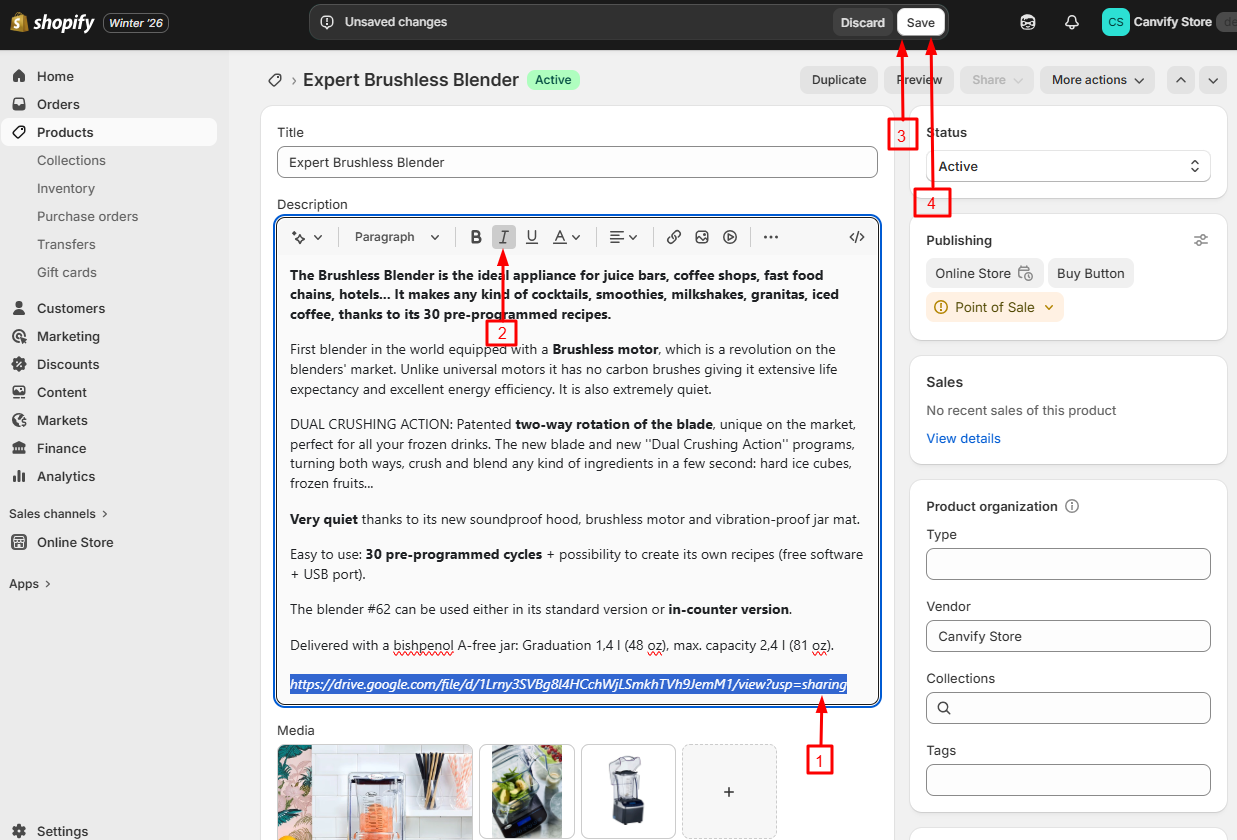
Task: Toggle the Buy Button publishing channel
Action: pyautogui.click(x=1090, y=273)
